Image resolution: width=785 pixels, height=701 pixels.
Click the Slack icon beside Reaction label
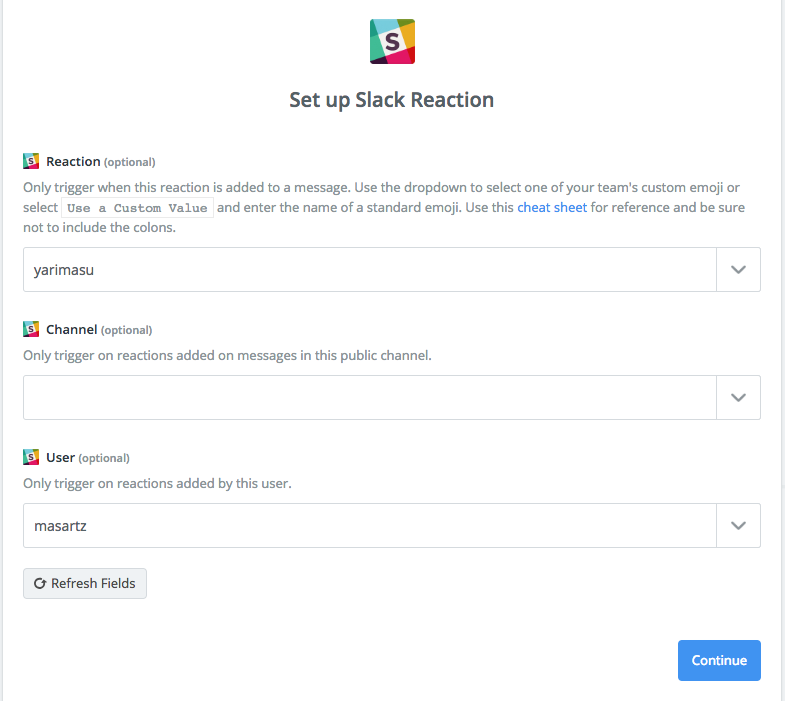31,161
